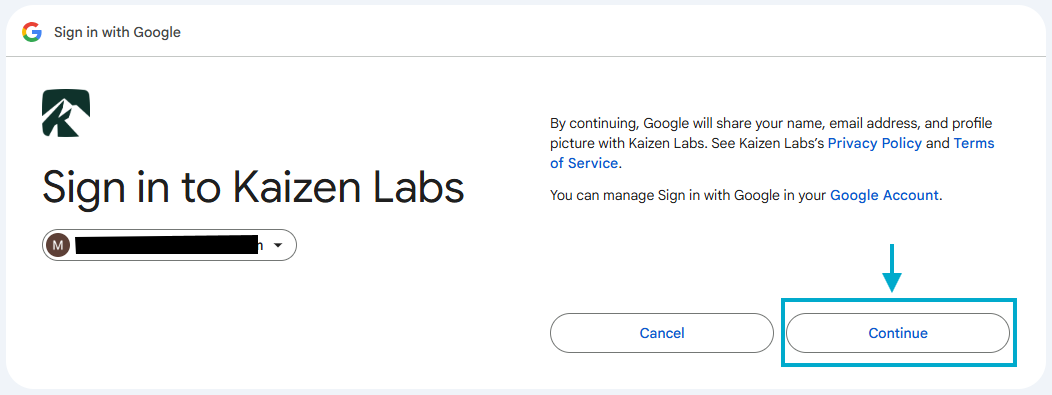Screen dimensions: 1052x395
Task: Click the "Sign in with Google" header text
Action: [x=117, y=32]
